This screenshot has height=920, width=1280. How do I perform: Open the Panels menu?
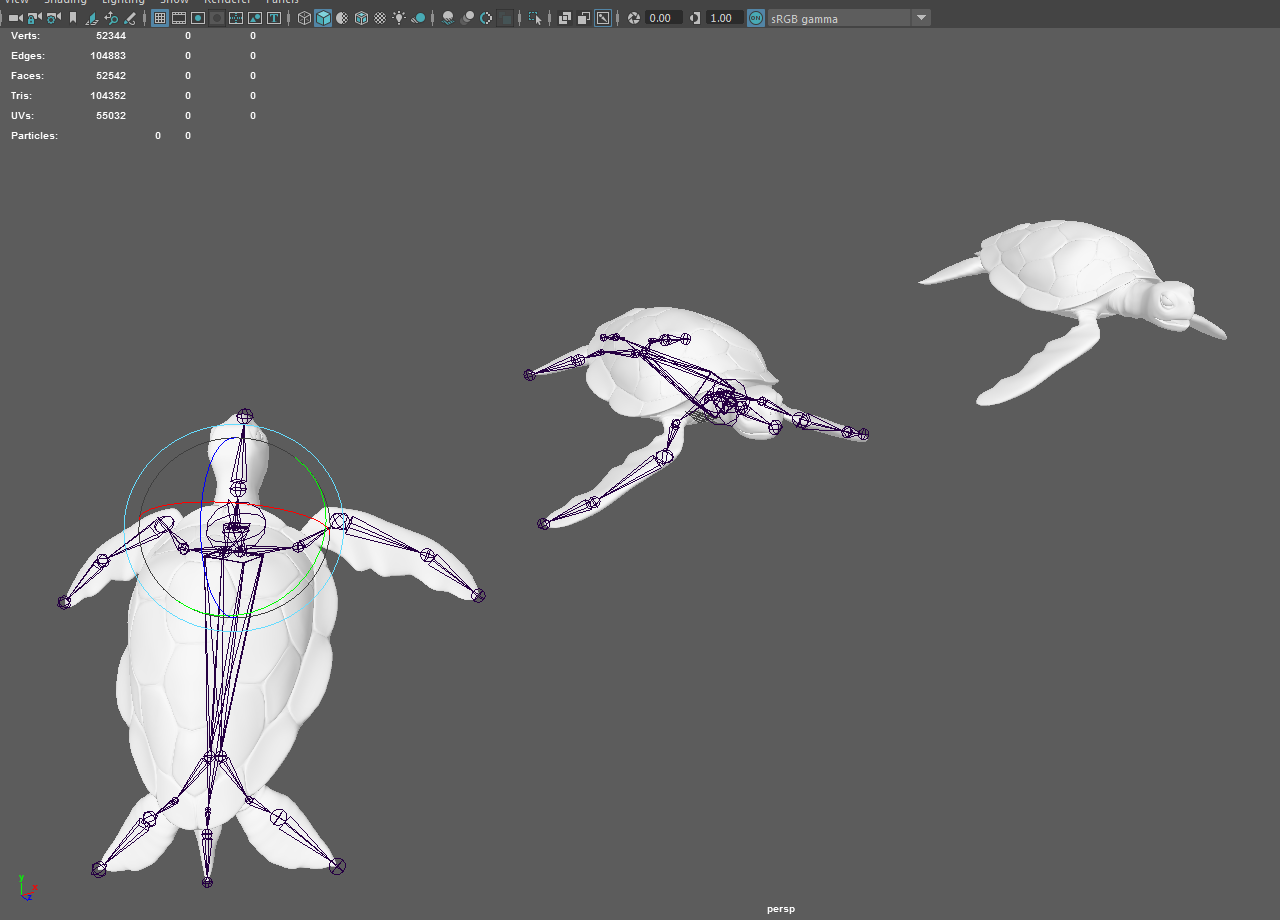282,2
